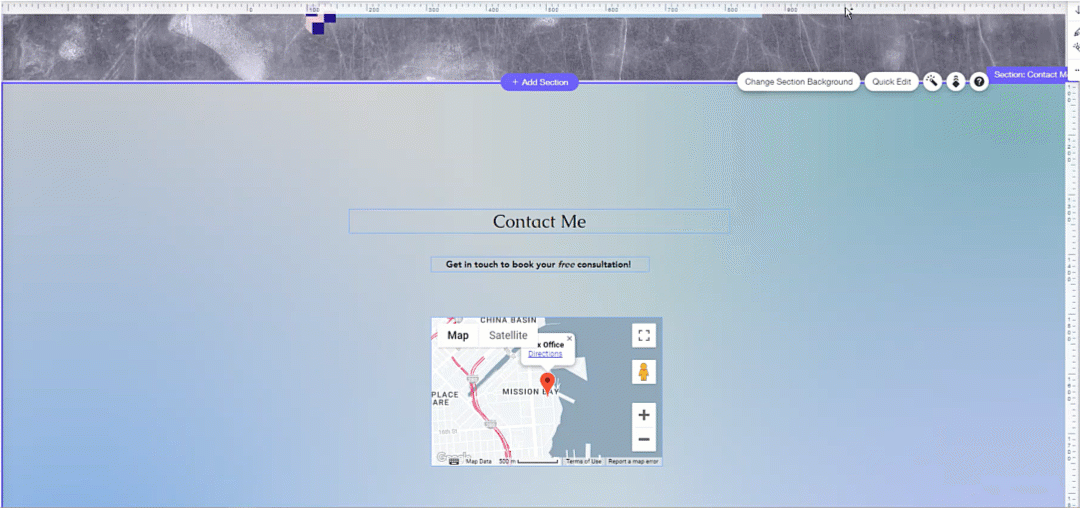The image size is (1080, 508).
Task: Open section help question mark icon
Action: [980, 82]
